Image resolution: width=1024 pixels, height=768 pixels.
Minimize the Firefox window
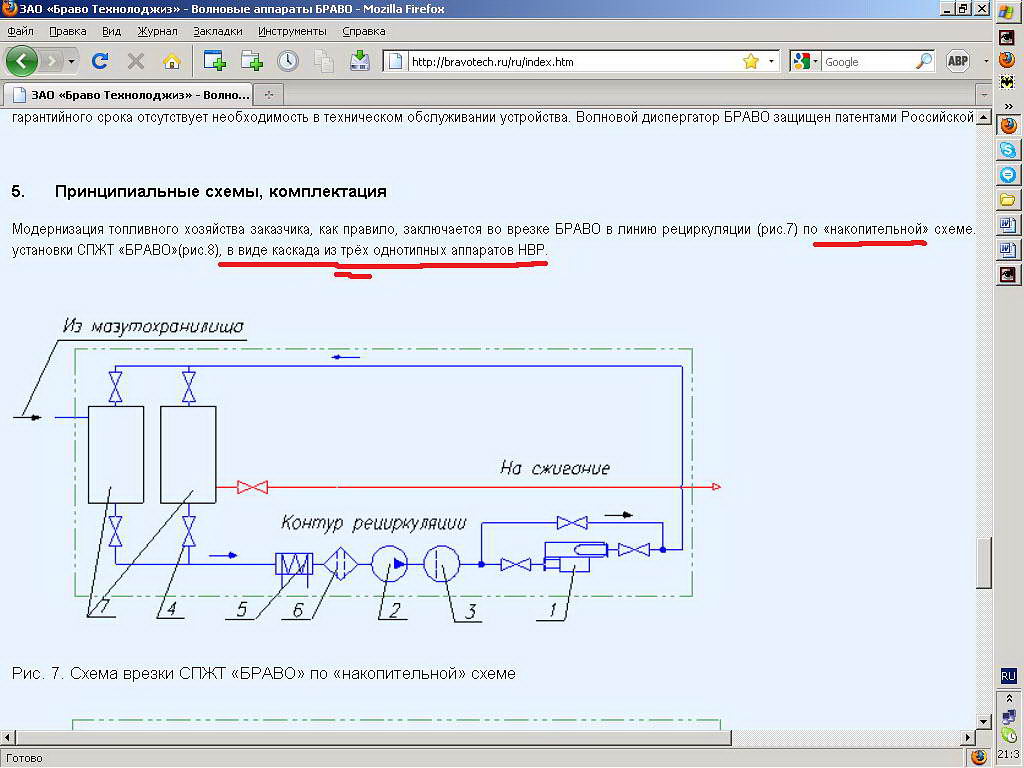pos(948,9)
